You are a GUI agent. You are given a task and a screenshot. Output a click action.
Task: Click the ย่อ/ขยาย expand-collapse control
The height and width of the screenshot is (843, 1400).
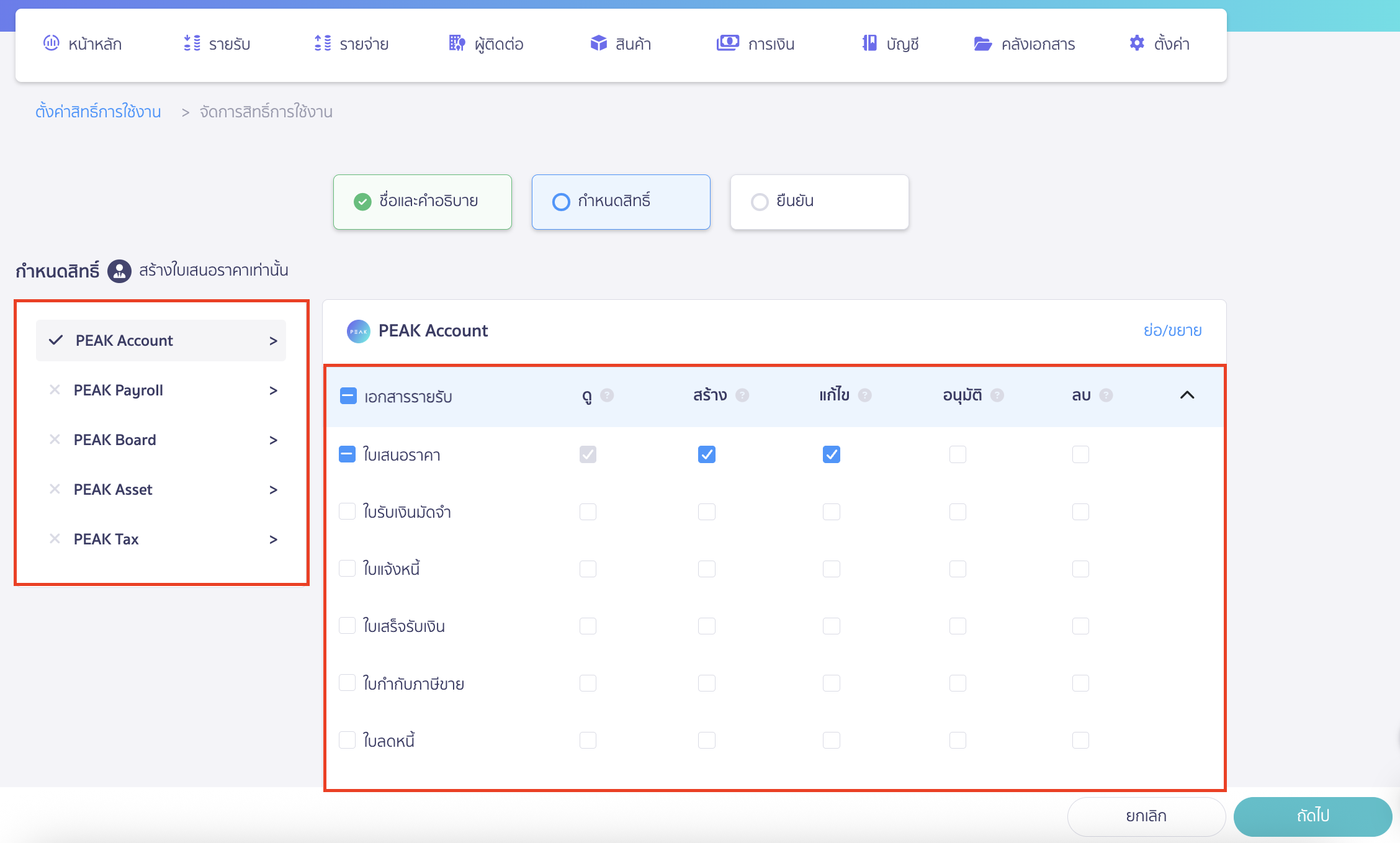point(1173,330)
